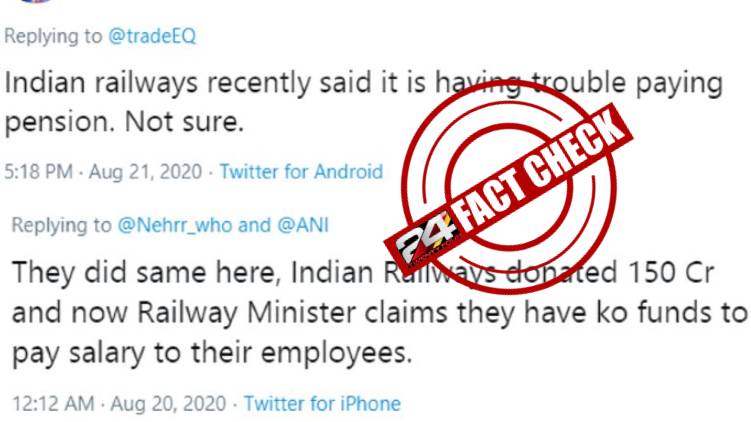Click the first 'Replying to' label
Screen dimensions: 751x422
[x=53, y=36]
